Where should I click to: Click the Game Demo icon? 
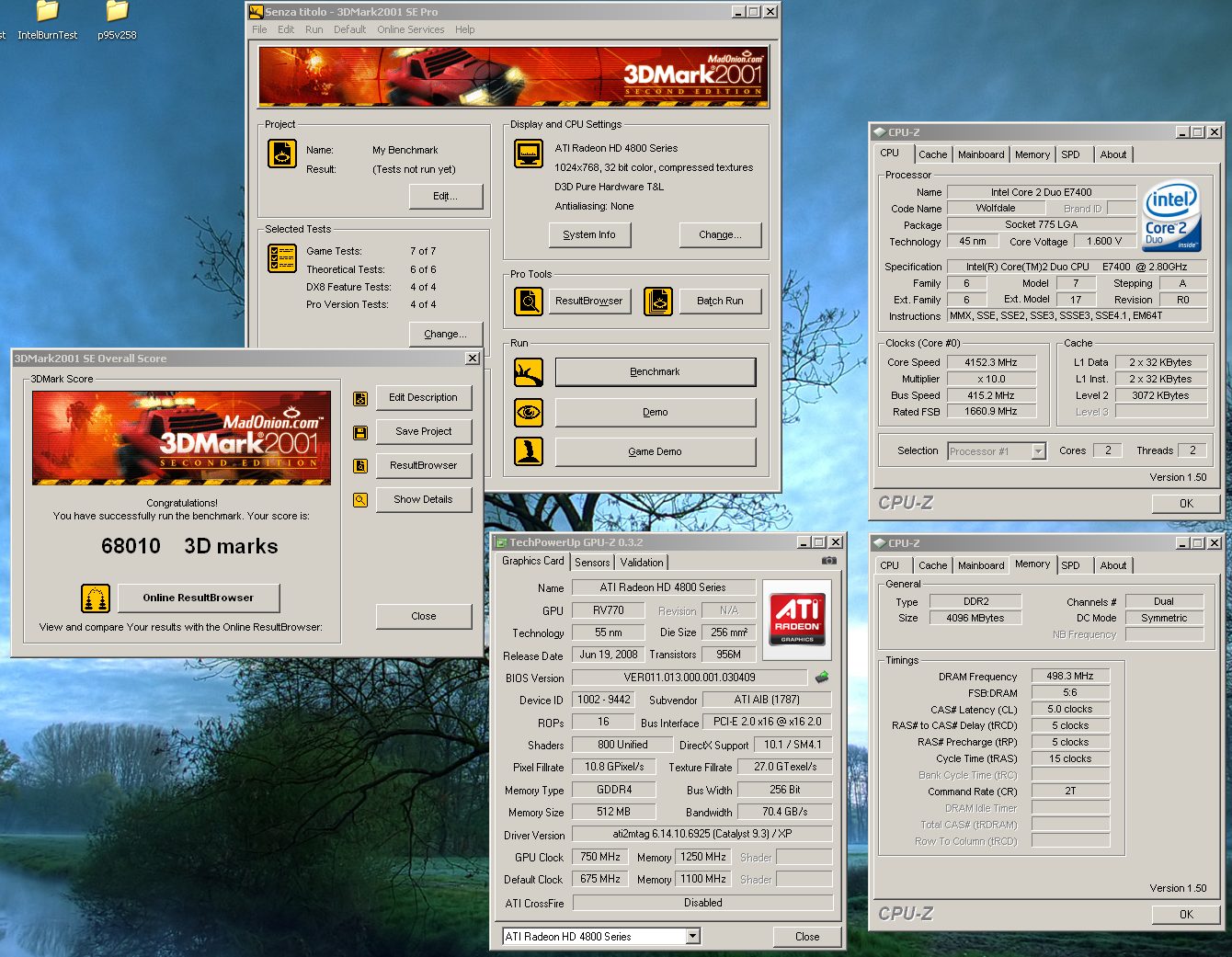tap(529, 451)
